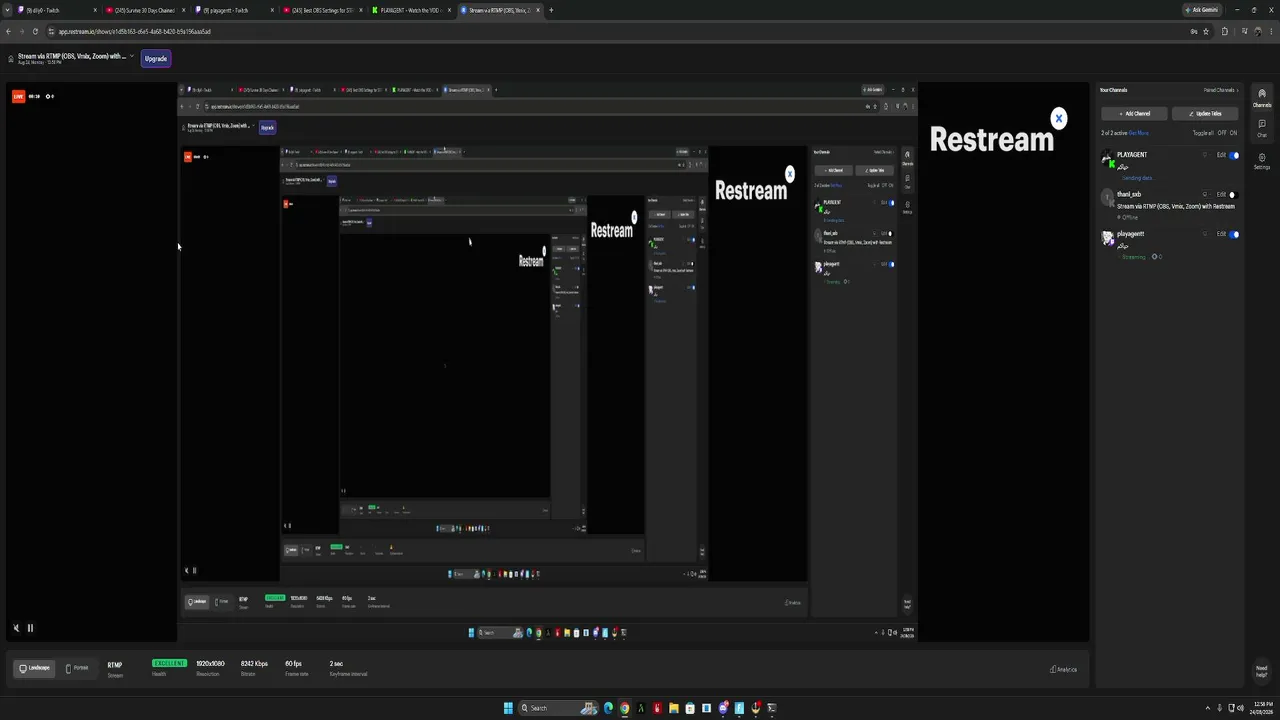Switch to the playagentt Twitch tab
Image resolution: width=1280 pixels, height=720 pixels.
point(233,10)
